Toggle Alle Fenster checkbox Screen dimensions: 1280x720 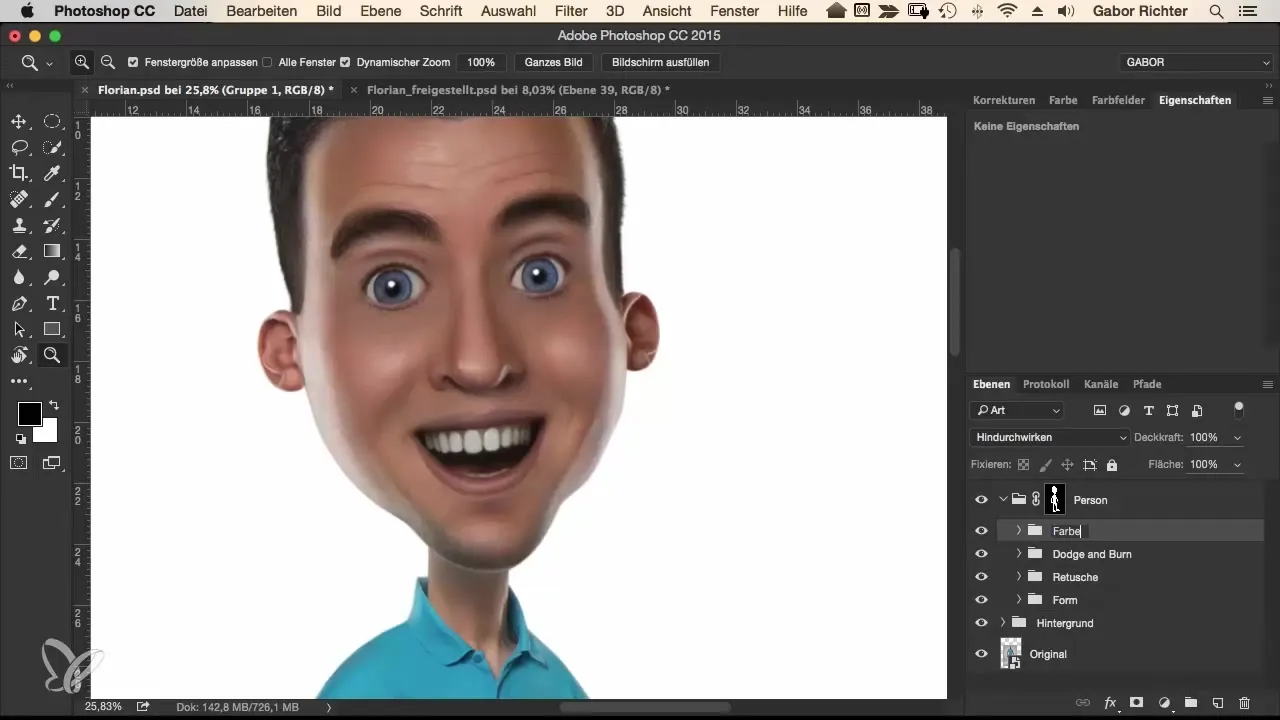point(267,62)
